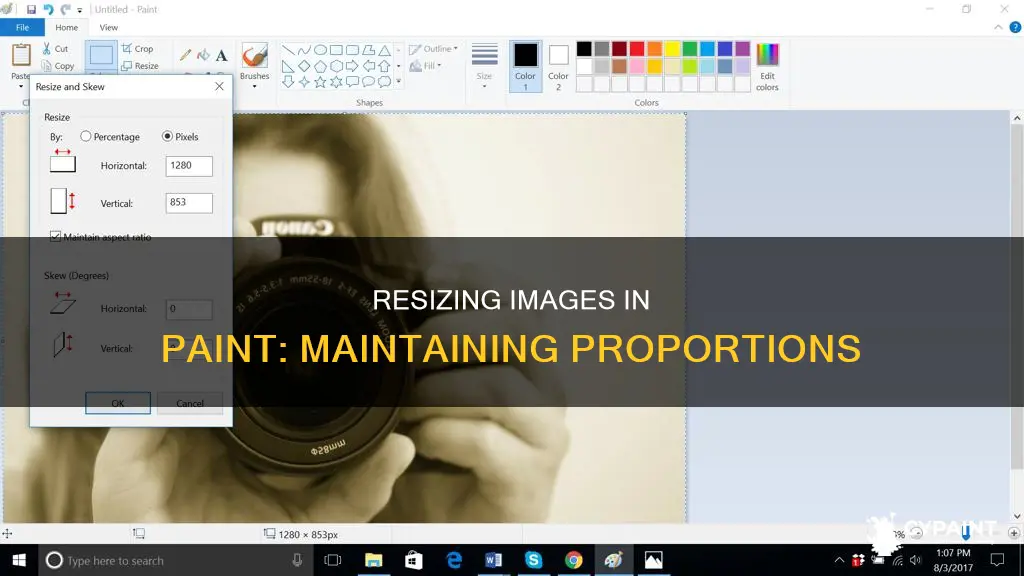Close the Resize and Skew dialog
This screenshot has width=1024, height=576.
(x=219, y=86)
